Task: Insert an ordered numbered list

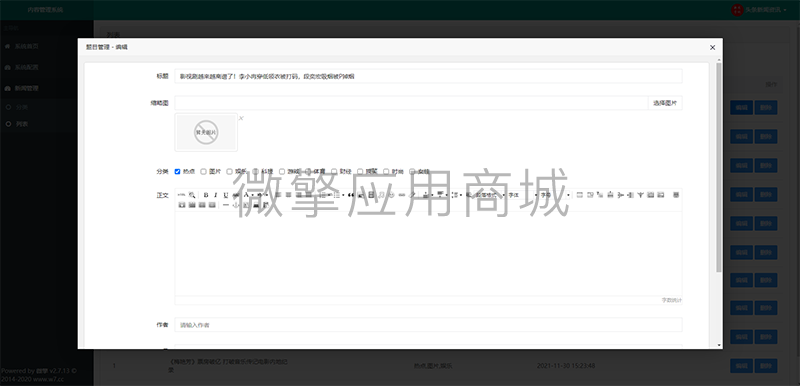Action: (x=322, y=195)
